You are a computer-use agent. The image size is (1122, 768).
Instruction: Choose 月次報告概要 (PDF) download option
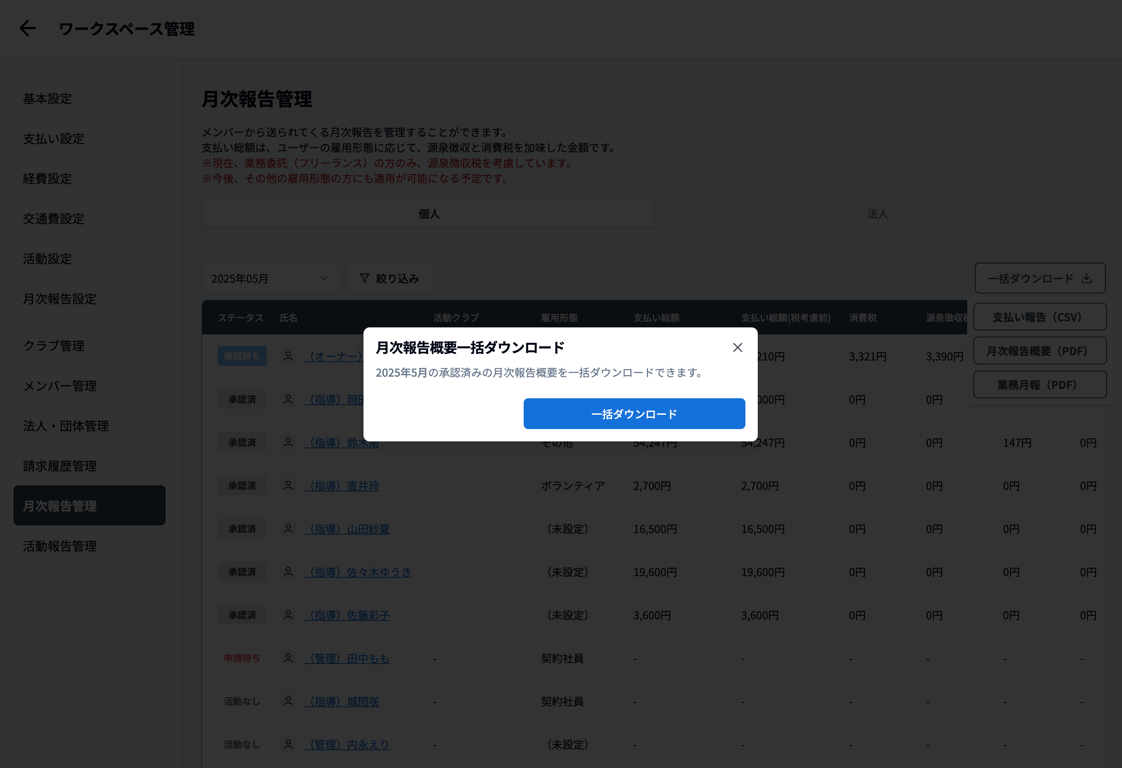point(1039,351)
